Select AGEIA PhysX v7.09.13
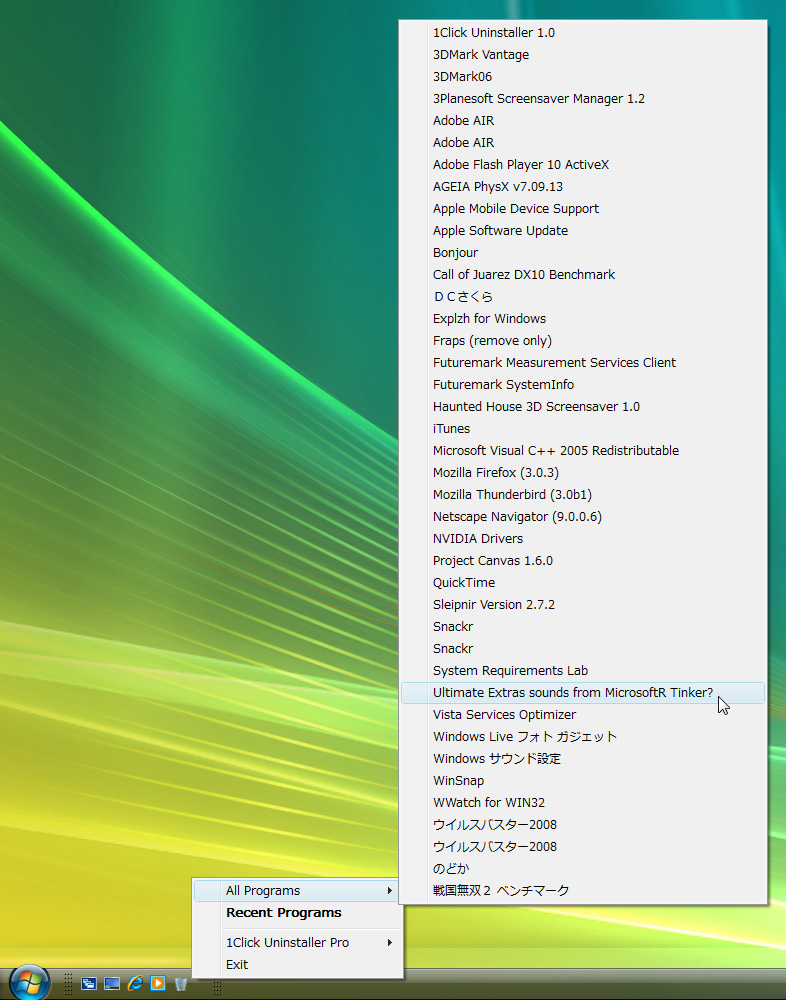The height and width of the screenshot is (1000, 786). pyautogui.click(x=582, y=187)
